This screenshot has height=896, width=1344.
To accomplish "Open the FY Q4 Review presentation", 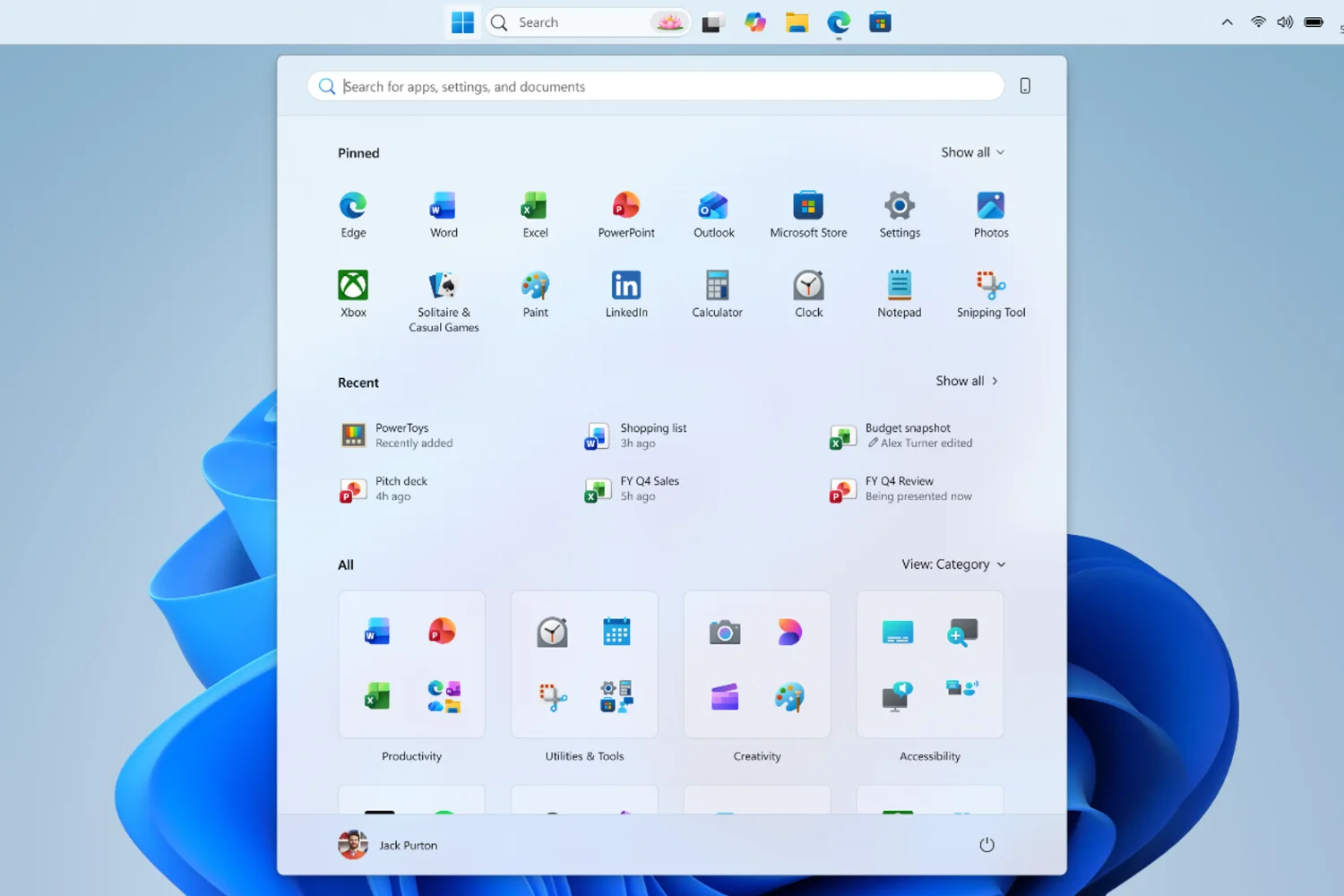I will coord(901,488).
